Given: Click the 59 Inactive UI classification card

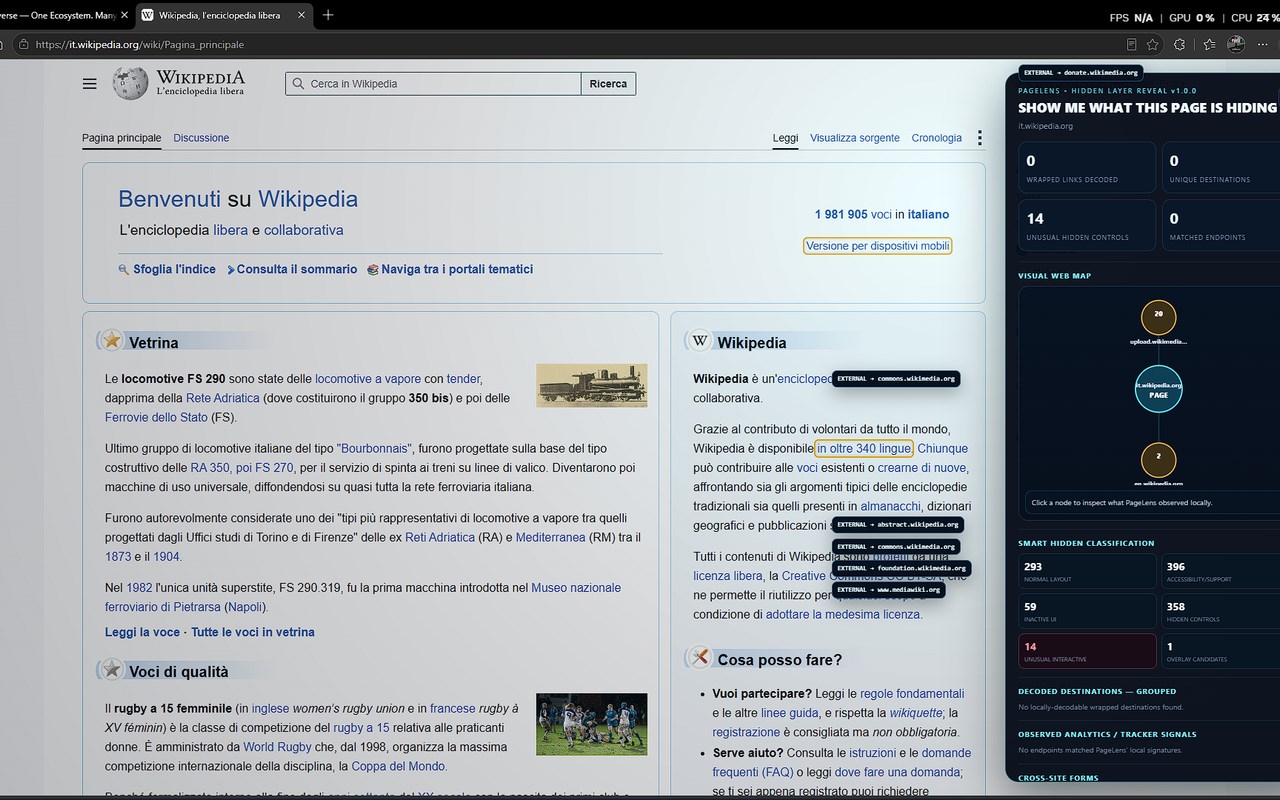Looking at the screenshot, I should click(1087, 612).
